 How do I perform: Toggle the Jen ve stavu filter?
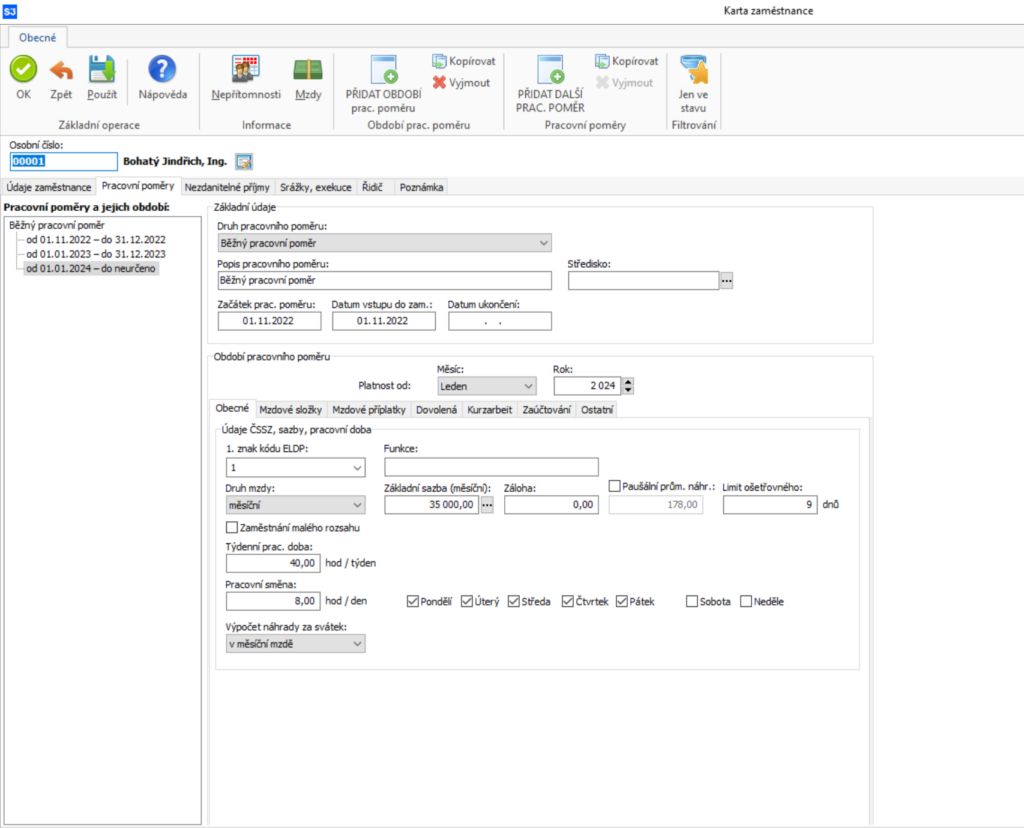[693, 70]
